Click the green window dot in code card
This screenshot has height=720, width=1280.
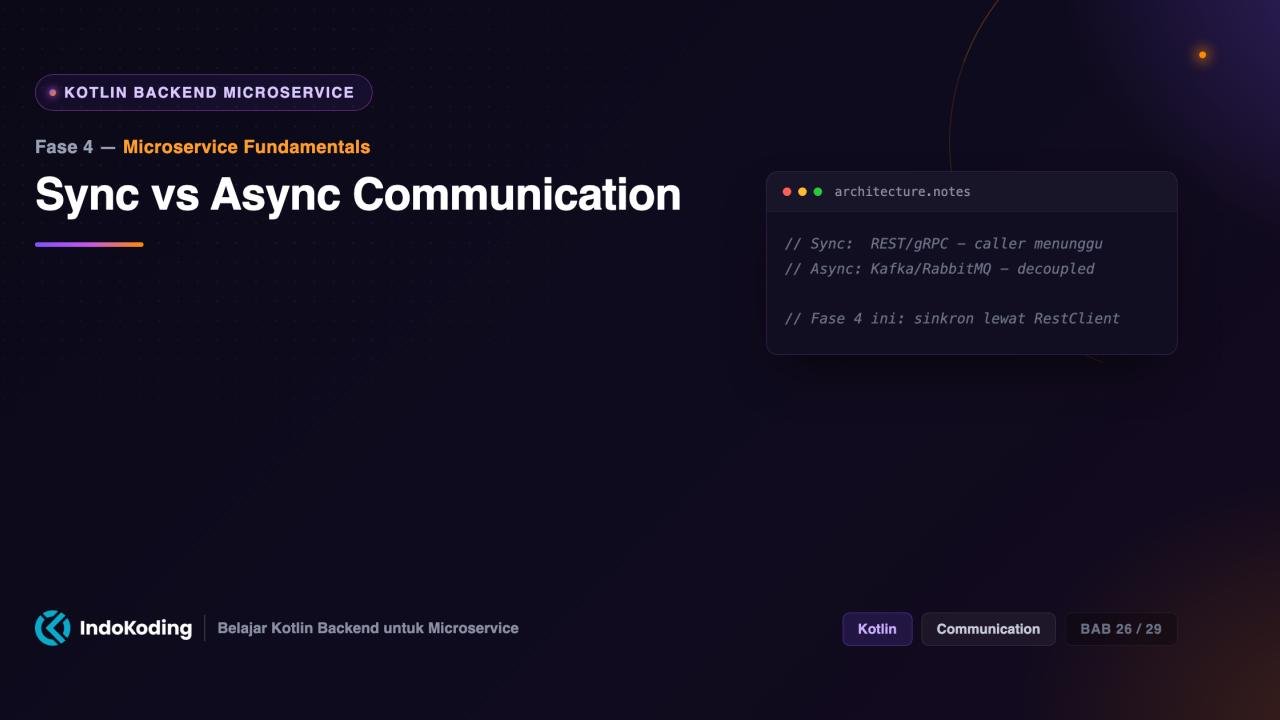tap(818, 192)
